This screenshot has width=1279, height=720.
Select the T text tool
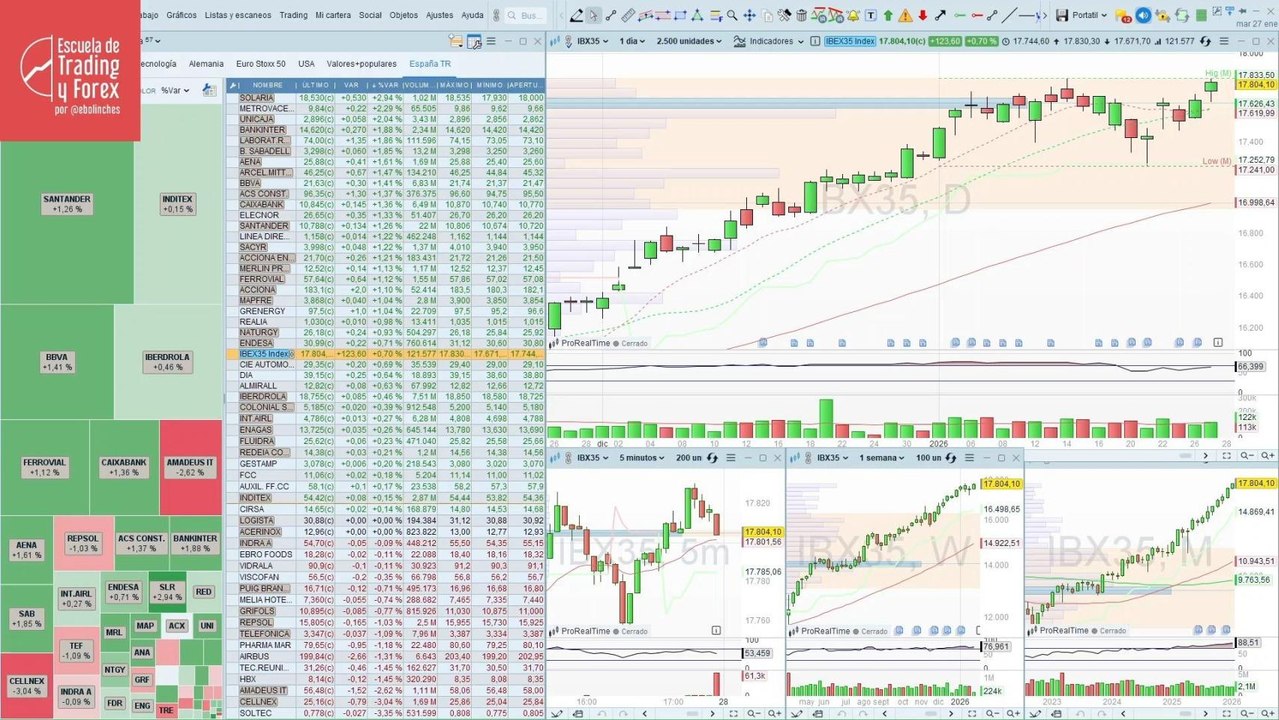tap(871, 16)
